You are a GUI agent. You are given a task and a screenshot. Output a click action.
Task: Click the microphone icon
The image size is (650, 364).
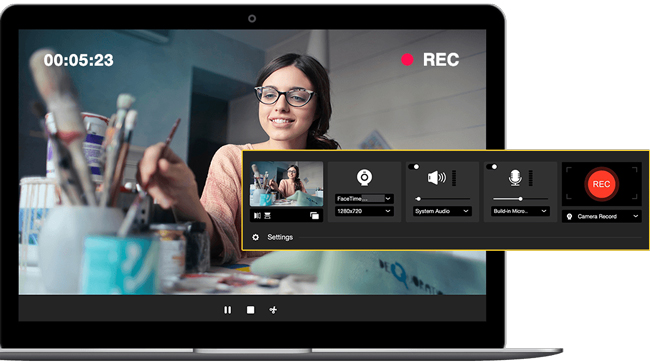tap(515, 177)
